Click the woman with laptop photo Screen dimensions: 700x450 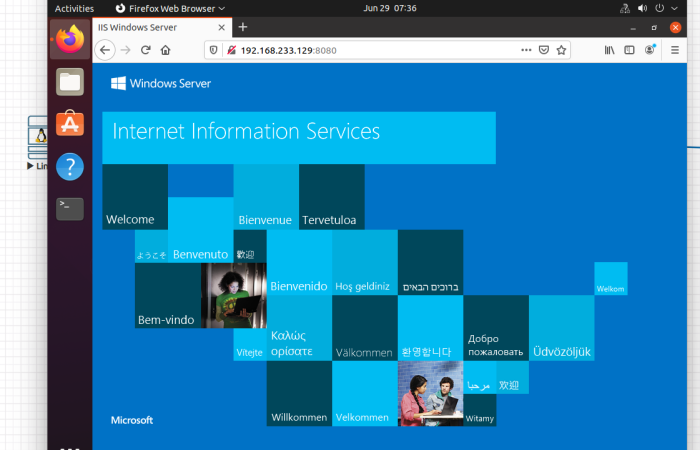pyautogui.click(x=233, y=296)
